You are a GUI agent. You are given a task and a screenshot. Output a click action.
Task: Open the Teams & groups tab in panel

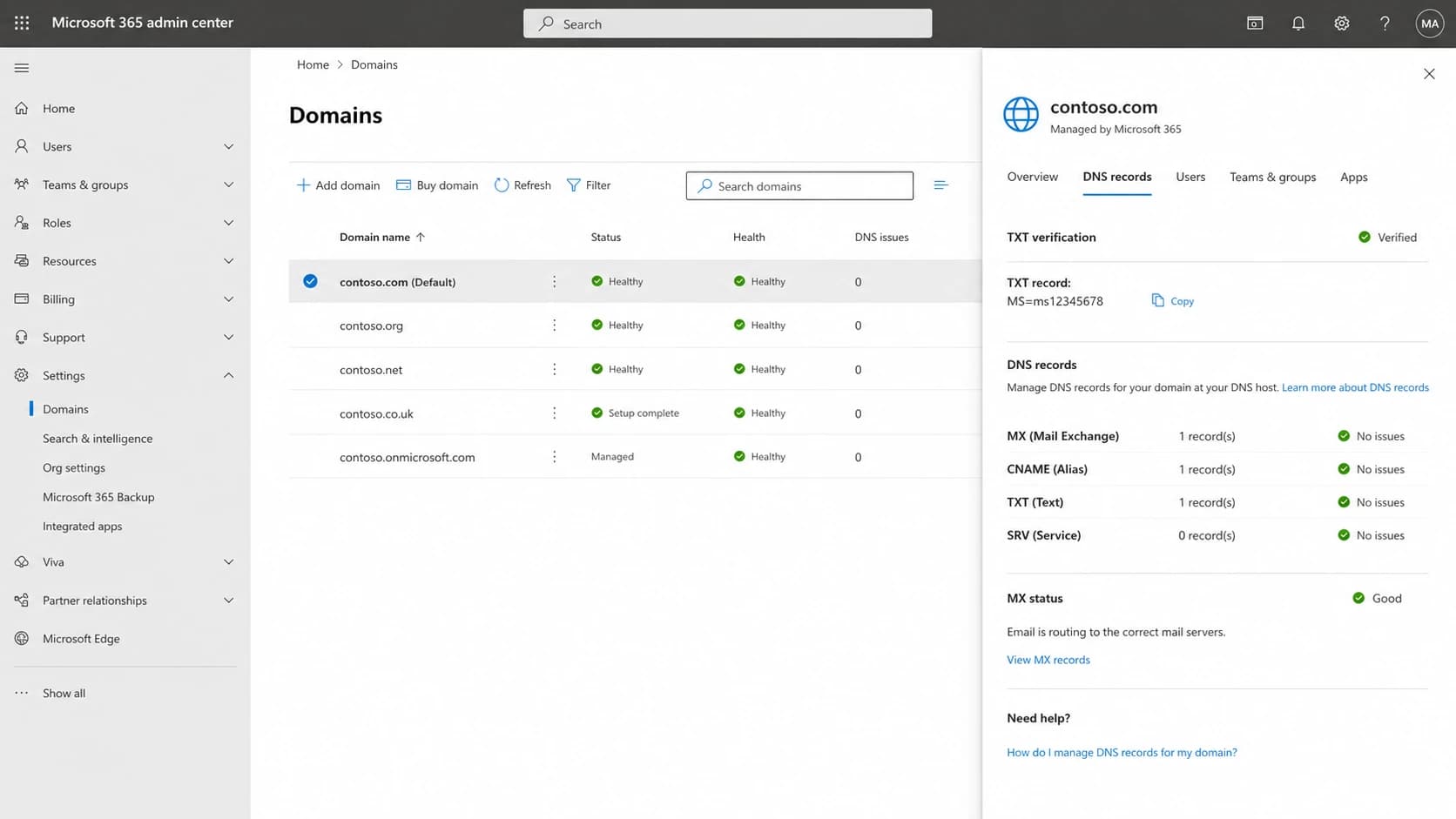click(x=1272, y=177)
